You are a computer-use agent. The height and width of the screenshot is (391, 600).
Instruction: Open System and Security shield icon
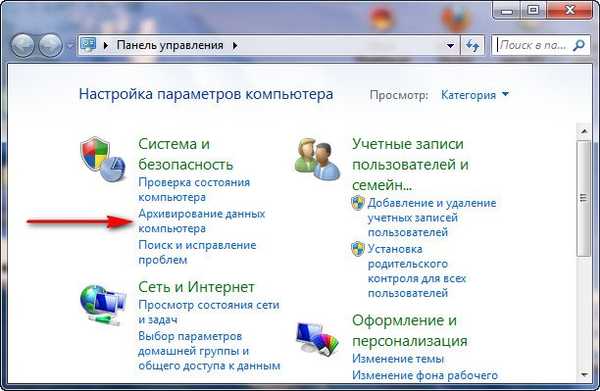click(x=103, y=160)
